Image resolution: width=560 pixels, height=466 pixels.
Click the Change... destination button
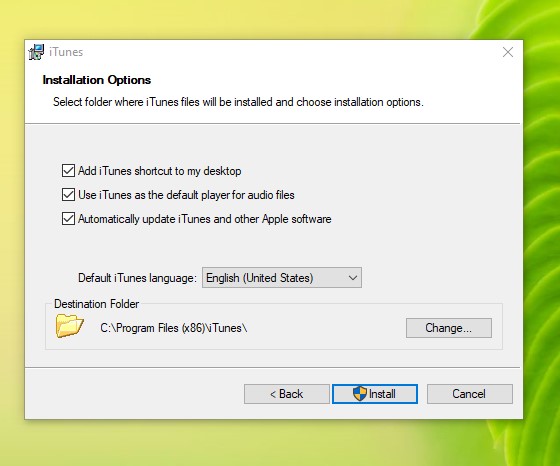[449, 328]
